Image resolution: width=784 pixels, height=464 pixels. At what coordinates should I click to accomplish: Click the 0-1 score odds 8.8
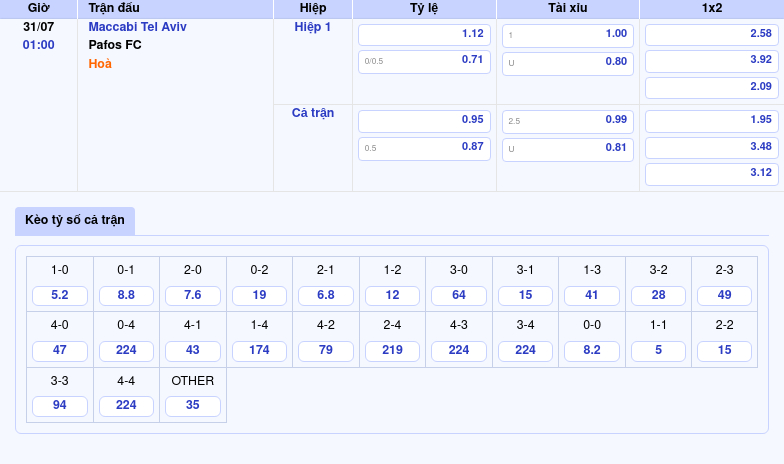click(x=126, y=296)
